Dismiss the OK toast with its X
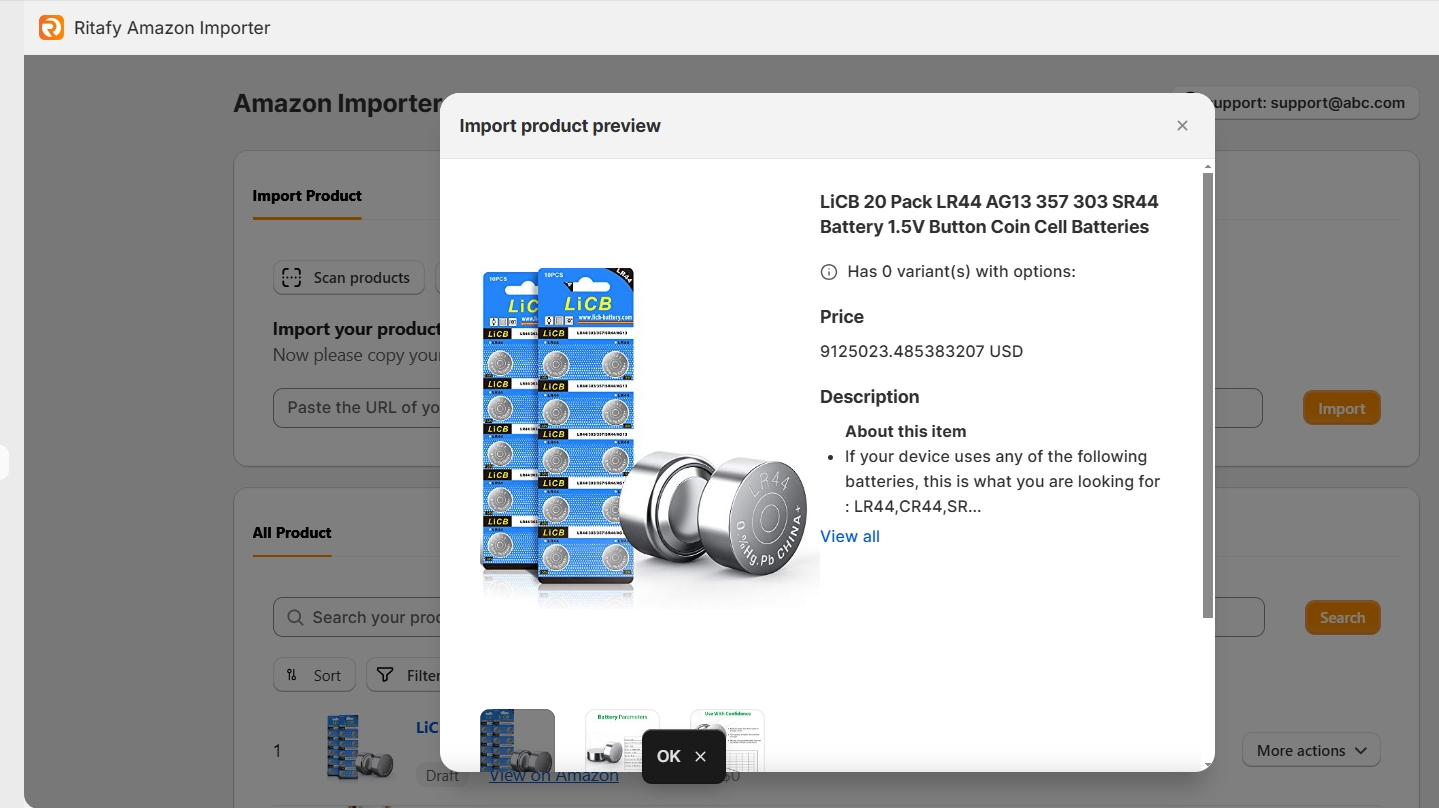 pyautogui.click(x=700, y=757)
